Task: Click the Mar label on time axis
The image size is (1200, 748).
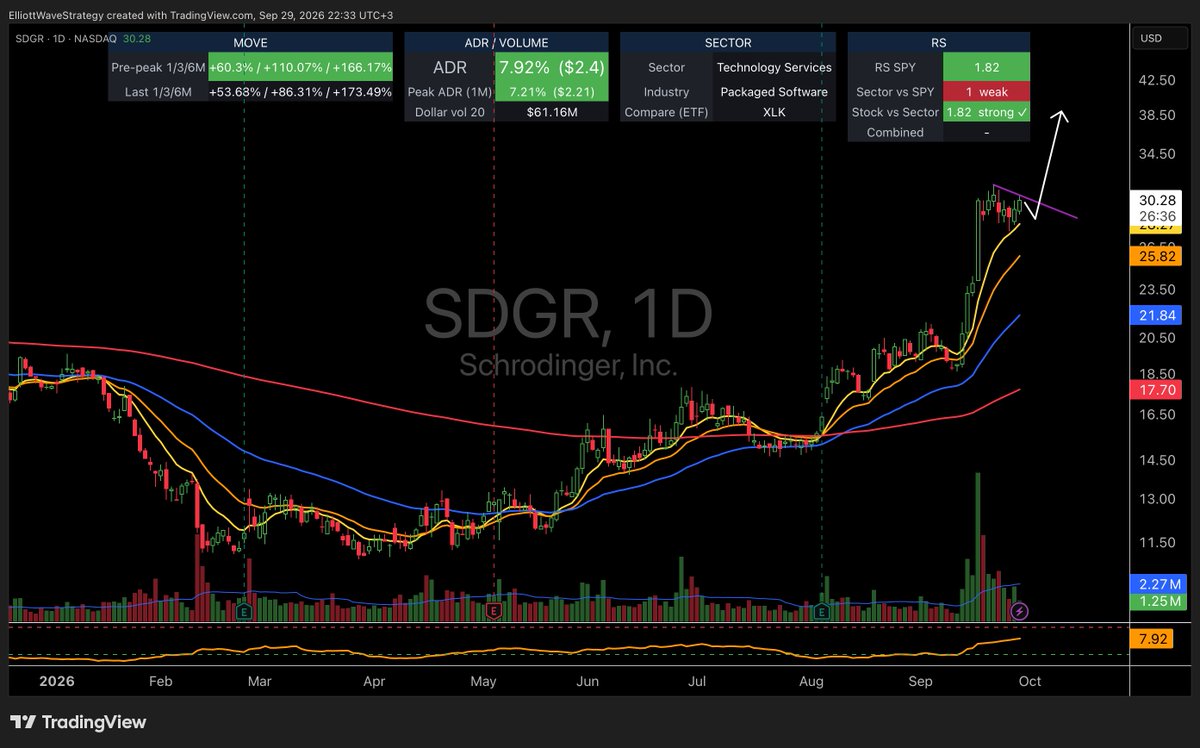Action: [259, 681]
